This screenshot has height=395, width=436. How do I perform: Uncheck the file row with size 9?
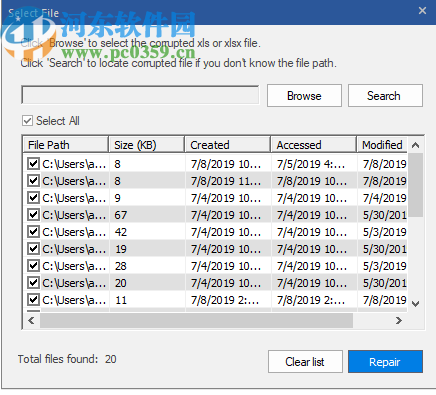click(33, 198)
